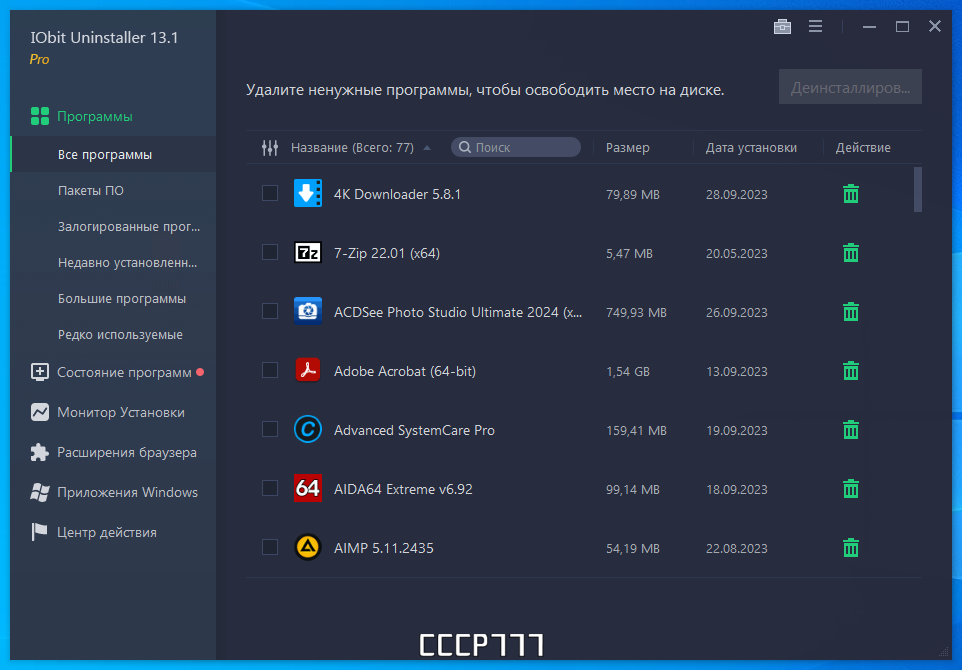Check the 7-Zip 22.01 checkbox
The height and width of the screenshot is (670, 962).
pos(270,252)
